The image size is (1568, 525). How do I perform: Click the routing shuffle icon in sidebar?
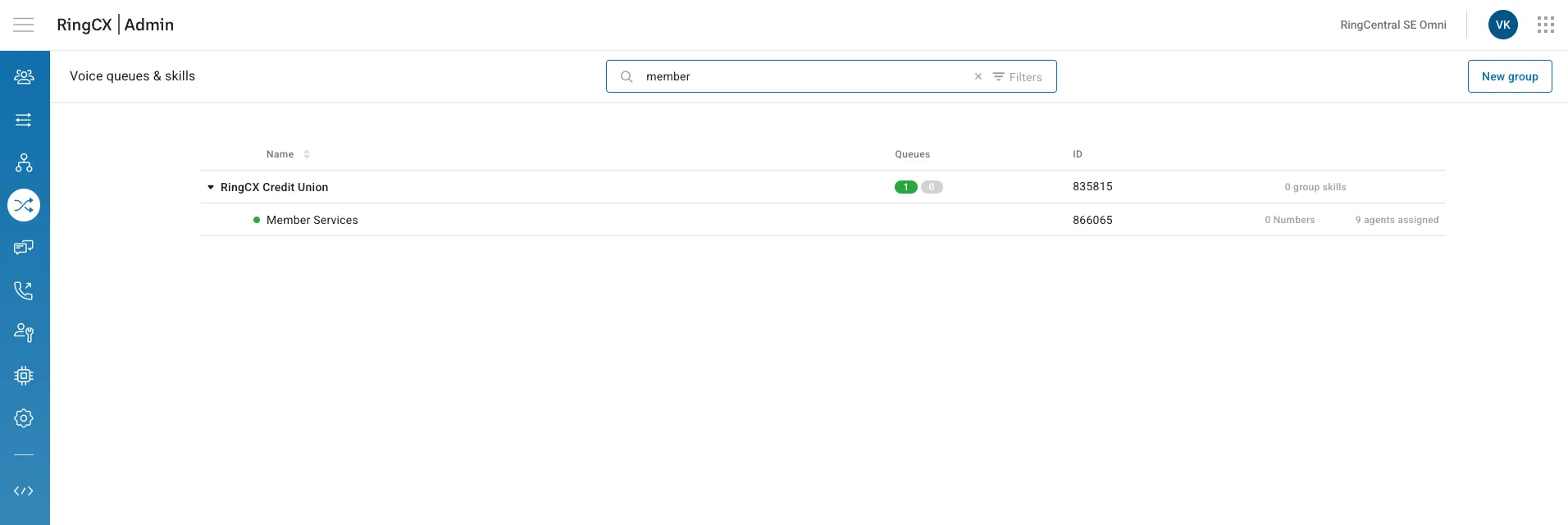tap(24, 205)
